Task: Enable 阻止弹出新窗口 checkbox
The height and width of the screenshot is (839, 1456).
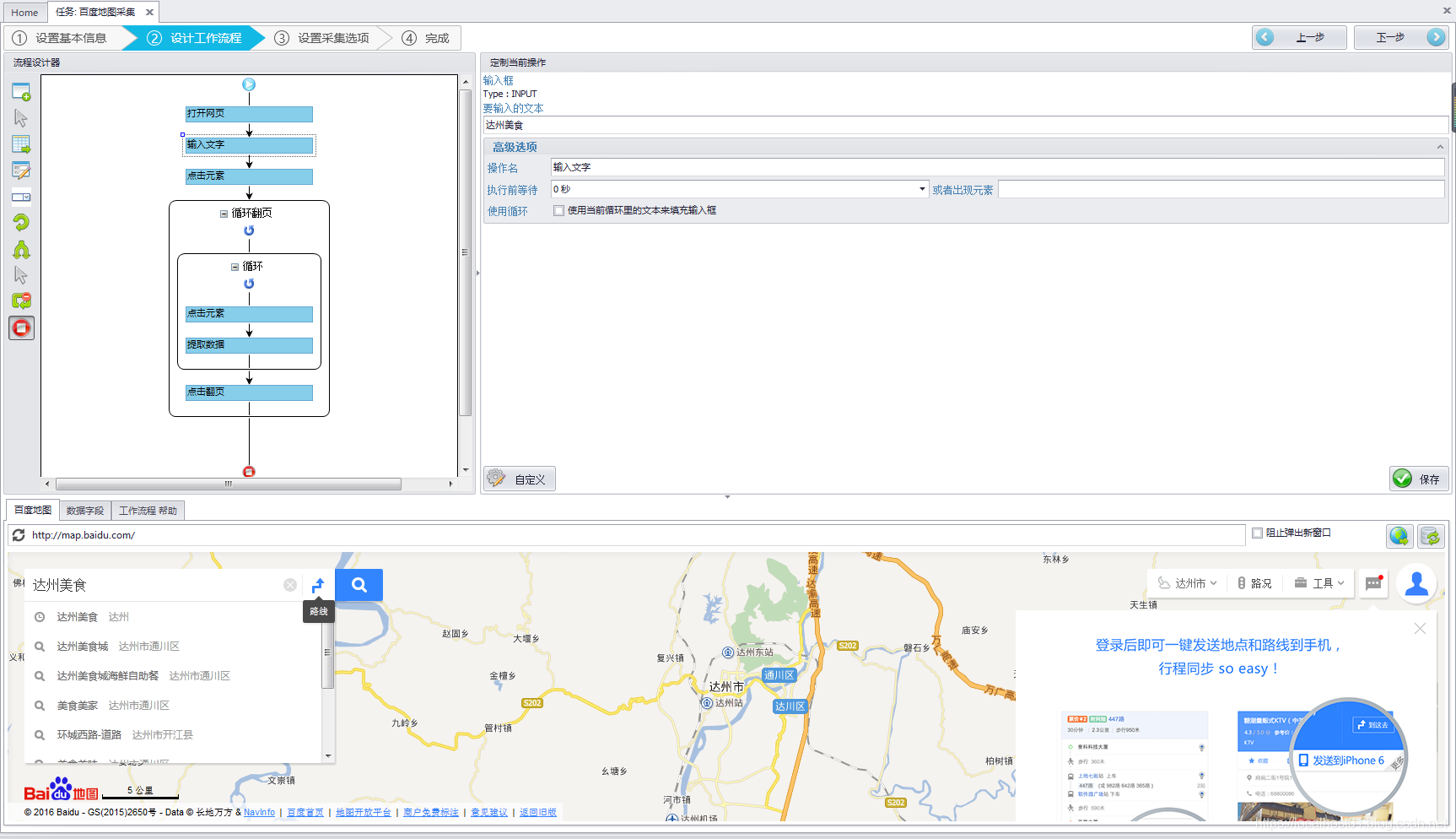Action: pyautogui.click(x=1257, y=533)
